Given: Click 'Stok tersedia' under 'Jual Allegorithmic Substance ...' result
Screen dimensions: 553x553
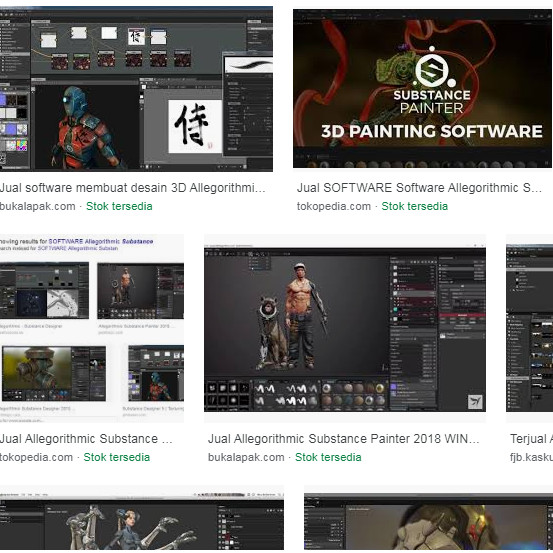Looking at the screenshot, I should click(x=117, y=457).
